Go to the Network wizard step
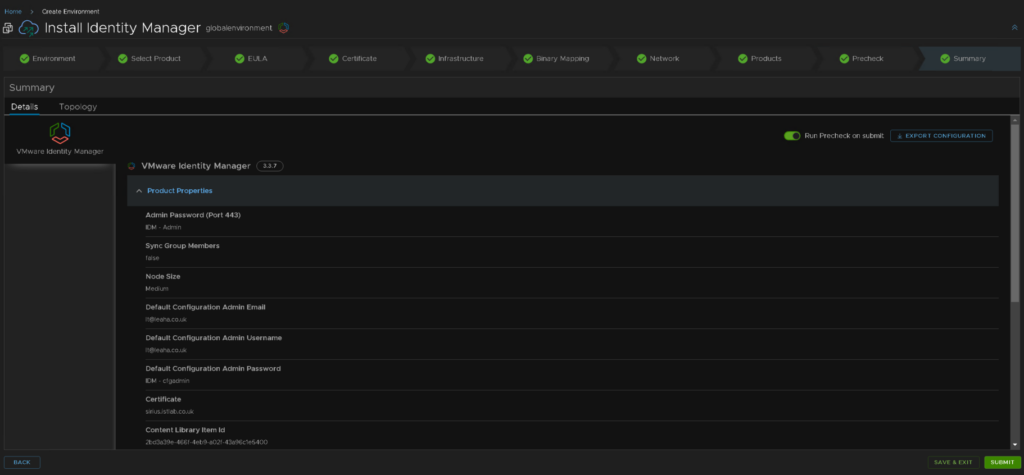Image resolution: width=1024 pixels, height=475 pixels. click(x=664, y=59)
